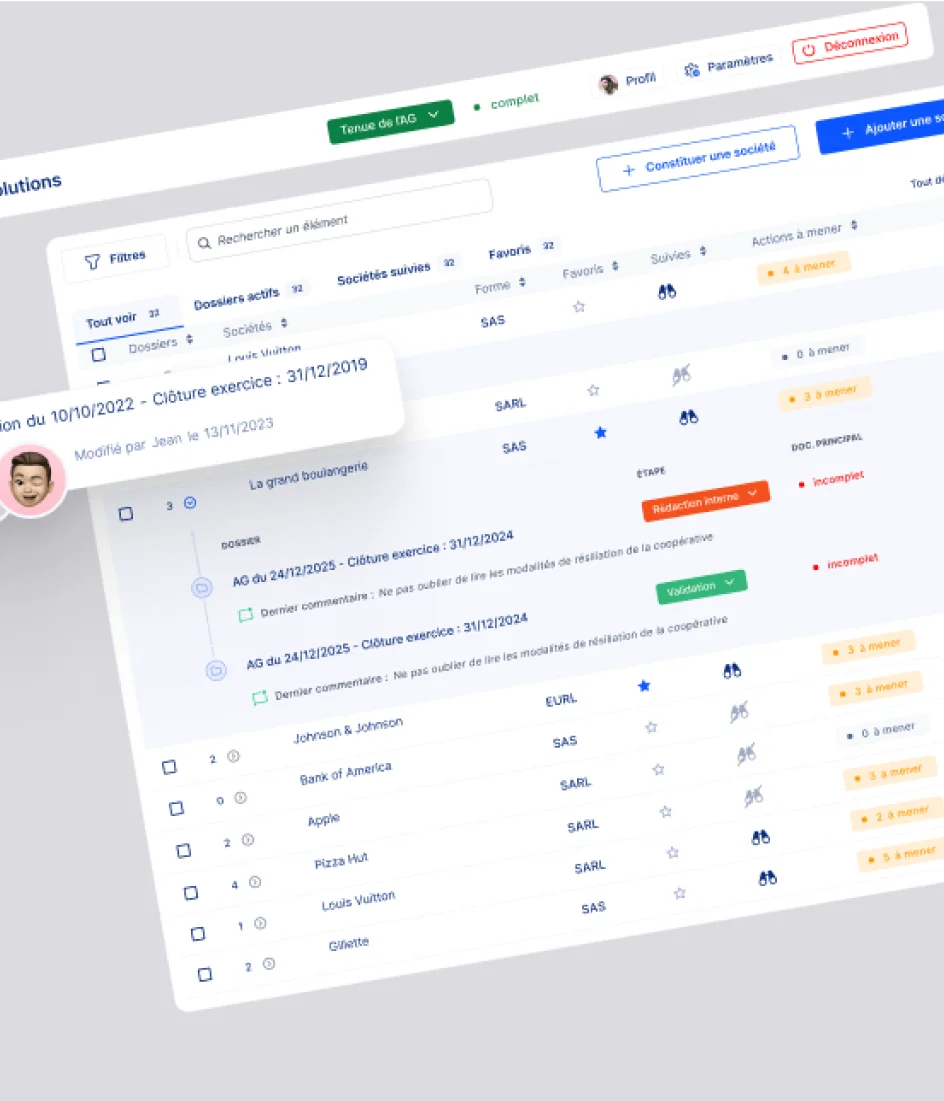
Task: Click binoculars in the Gillette row
Action: [768, 878]
